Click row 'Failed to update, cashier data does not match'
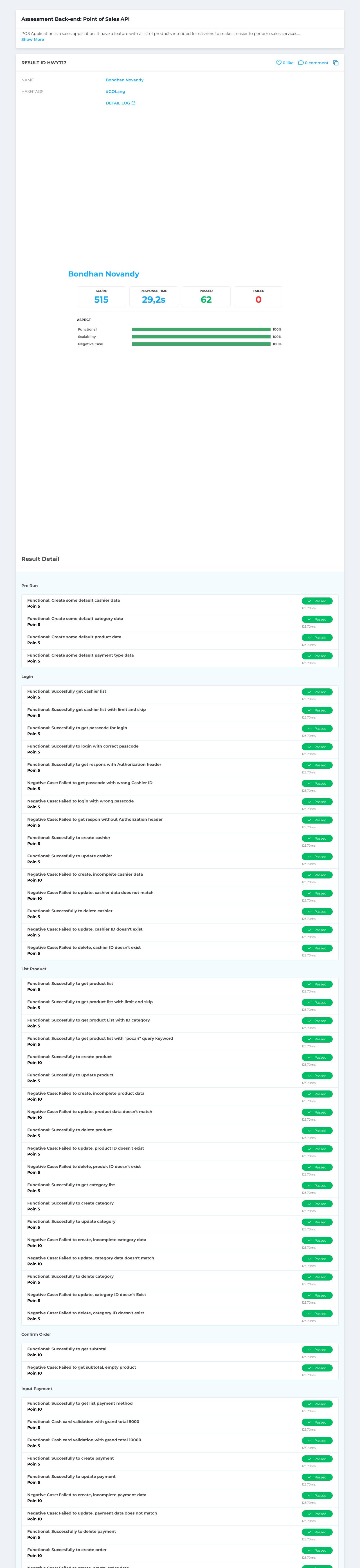The image size is (360, 1568). 180,895
